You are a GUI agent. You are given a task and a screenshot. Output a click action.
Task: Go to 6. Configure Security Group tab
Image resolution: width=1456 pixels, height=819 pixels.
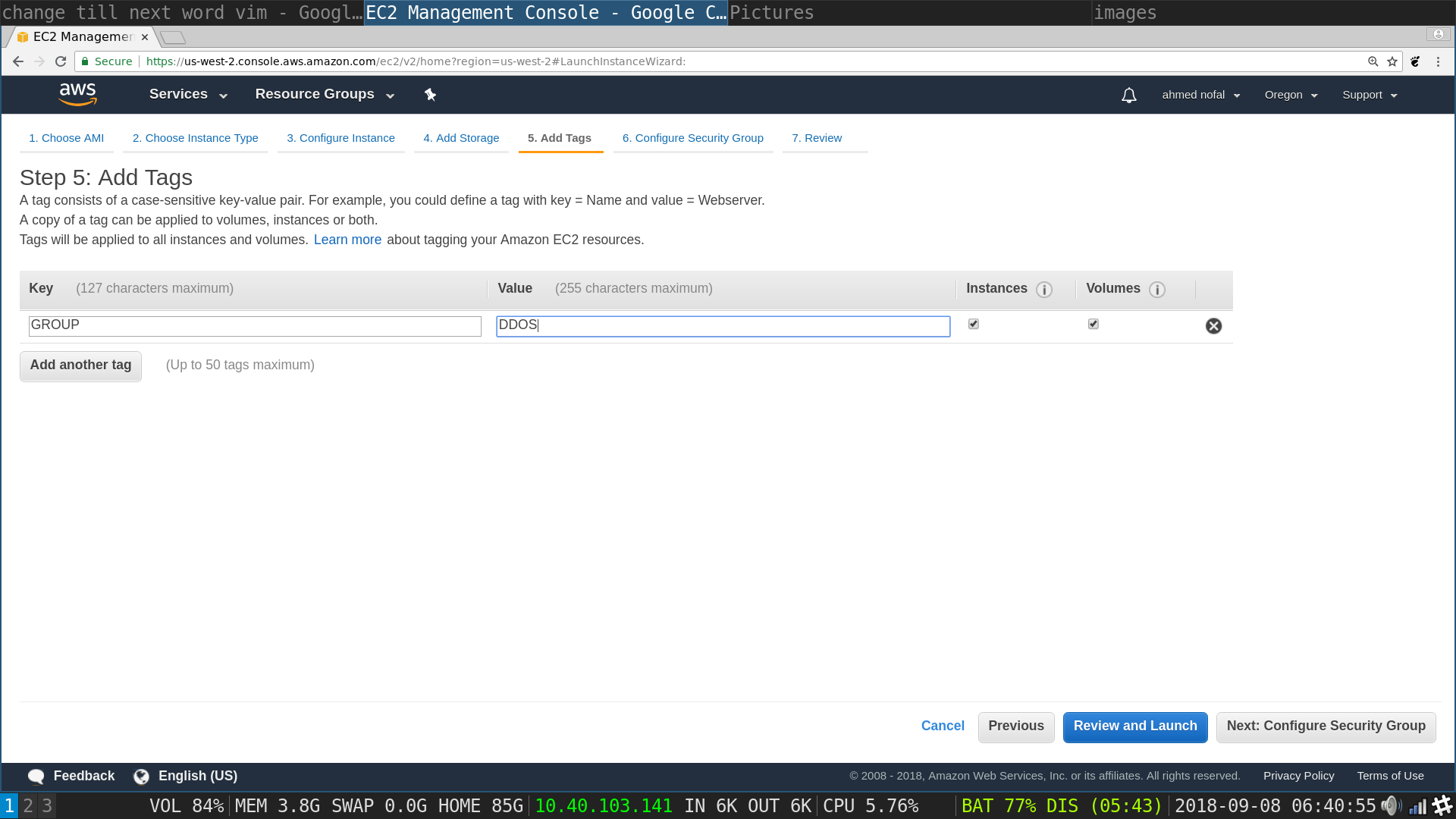click(x=692, y=138)
